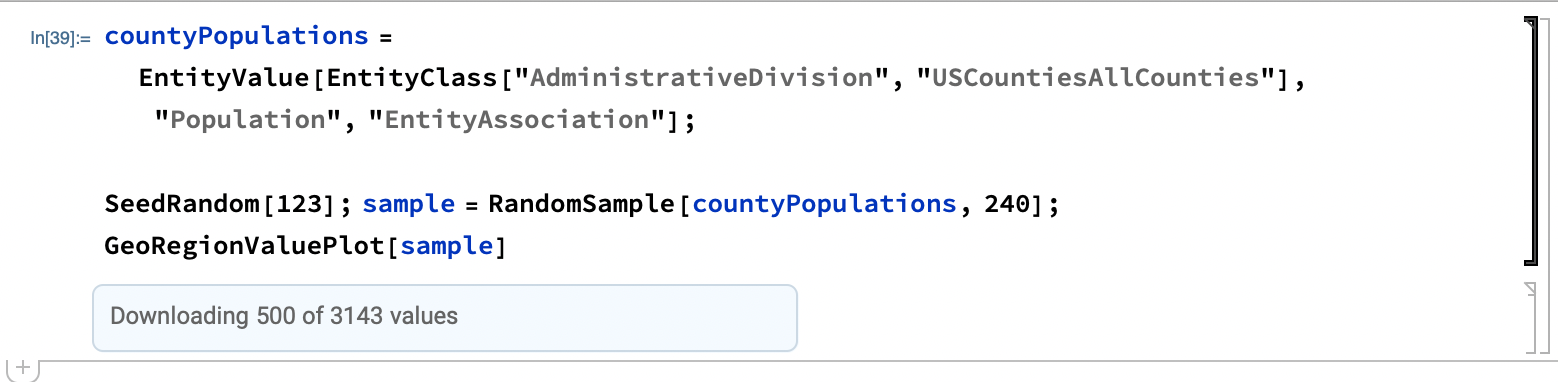Select the output cell bracket beside download message
Image resolution: width=1558 pixels, height=382 pixels.
[1528, 318]
